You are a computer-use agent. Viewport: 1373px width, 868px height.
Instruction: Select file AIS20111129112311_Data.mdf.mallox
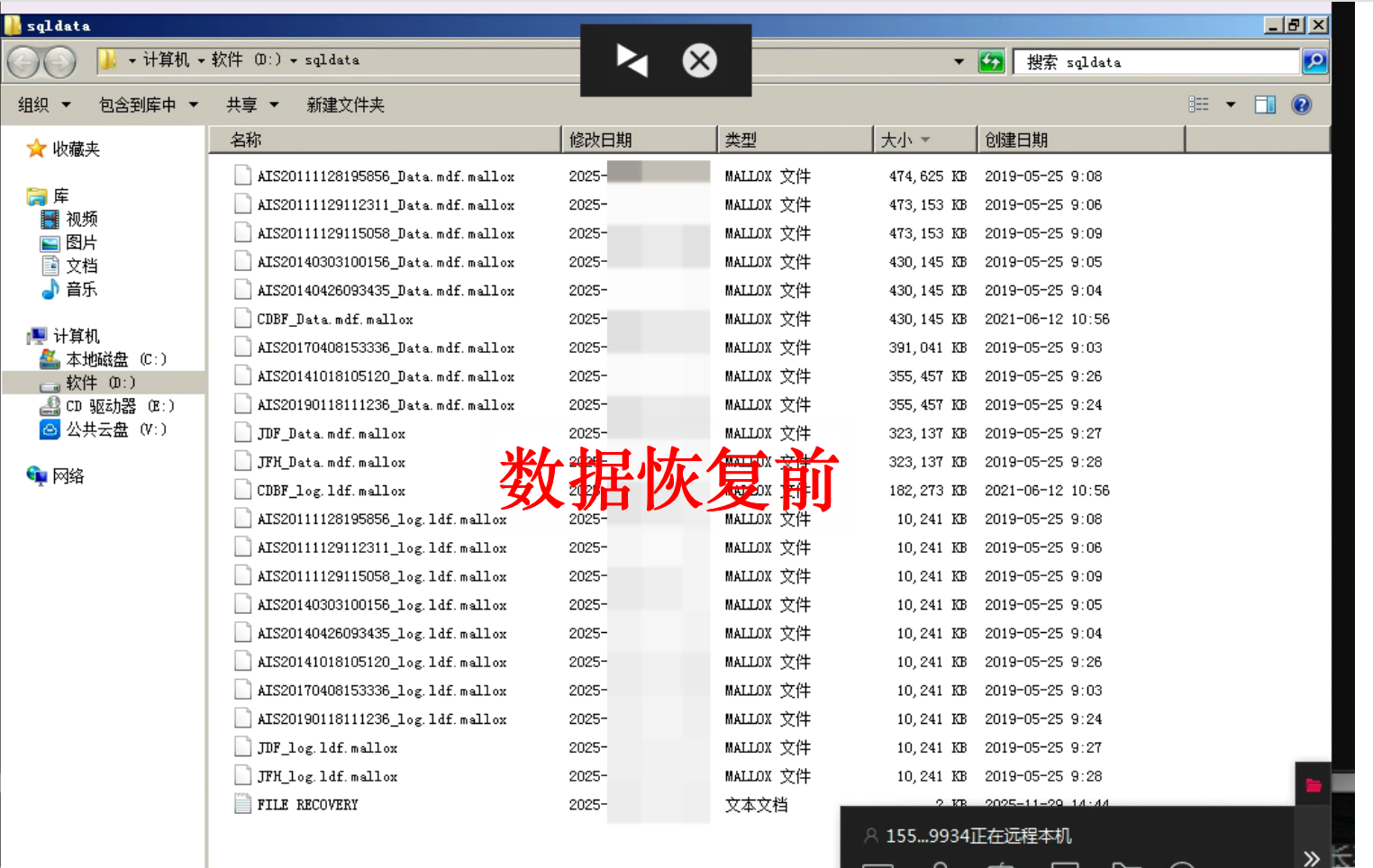click(x=386, y=205)
